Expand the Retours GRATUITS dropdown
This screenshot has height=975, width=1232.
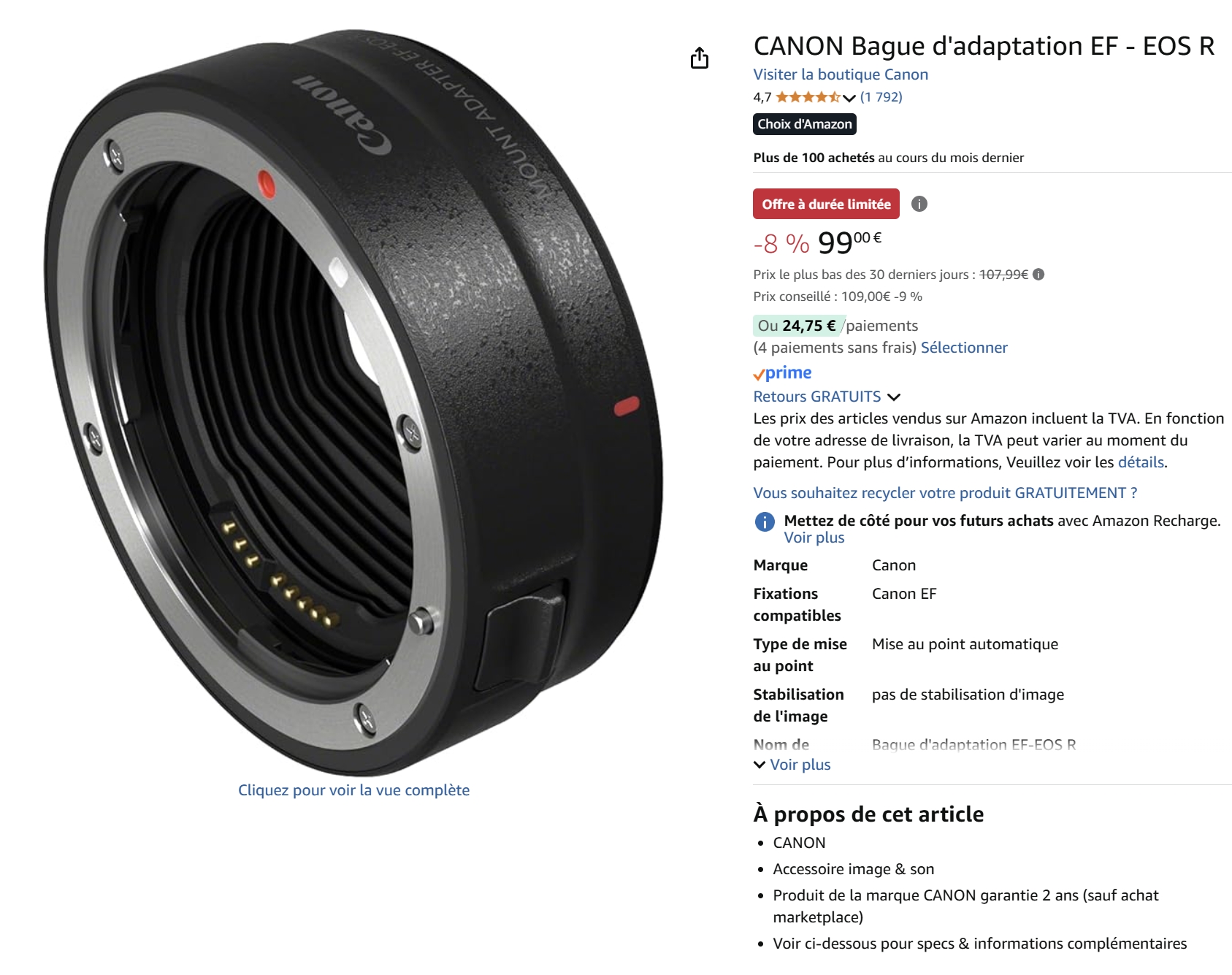coord(894,397)
